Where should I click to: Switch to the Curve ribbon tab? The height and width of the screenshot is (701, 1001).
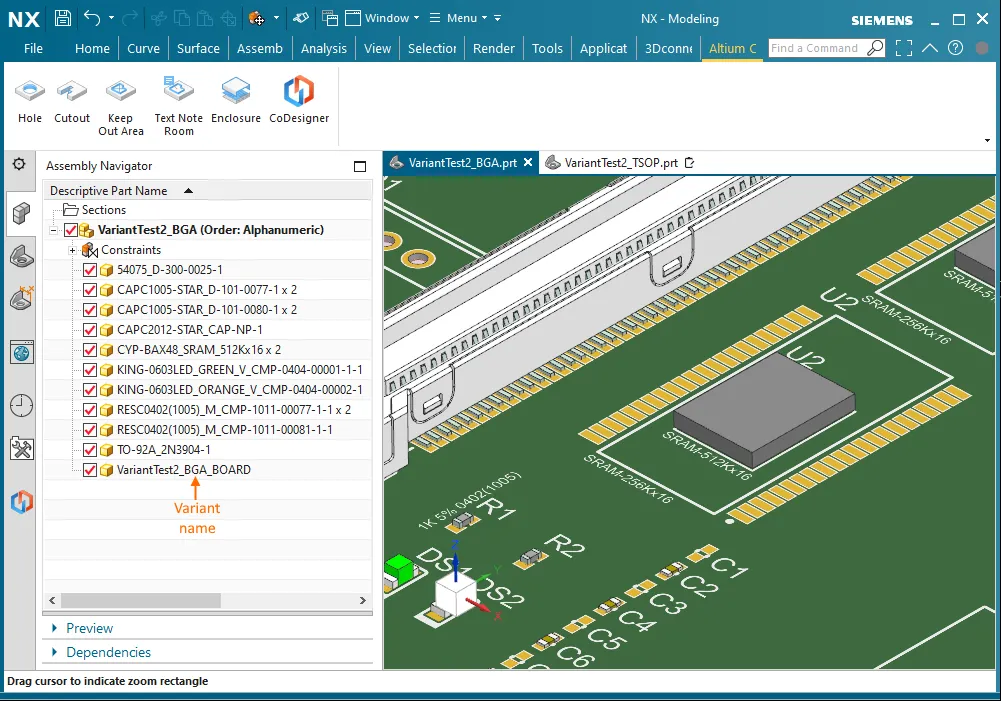point(144,49)
